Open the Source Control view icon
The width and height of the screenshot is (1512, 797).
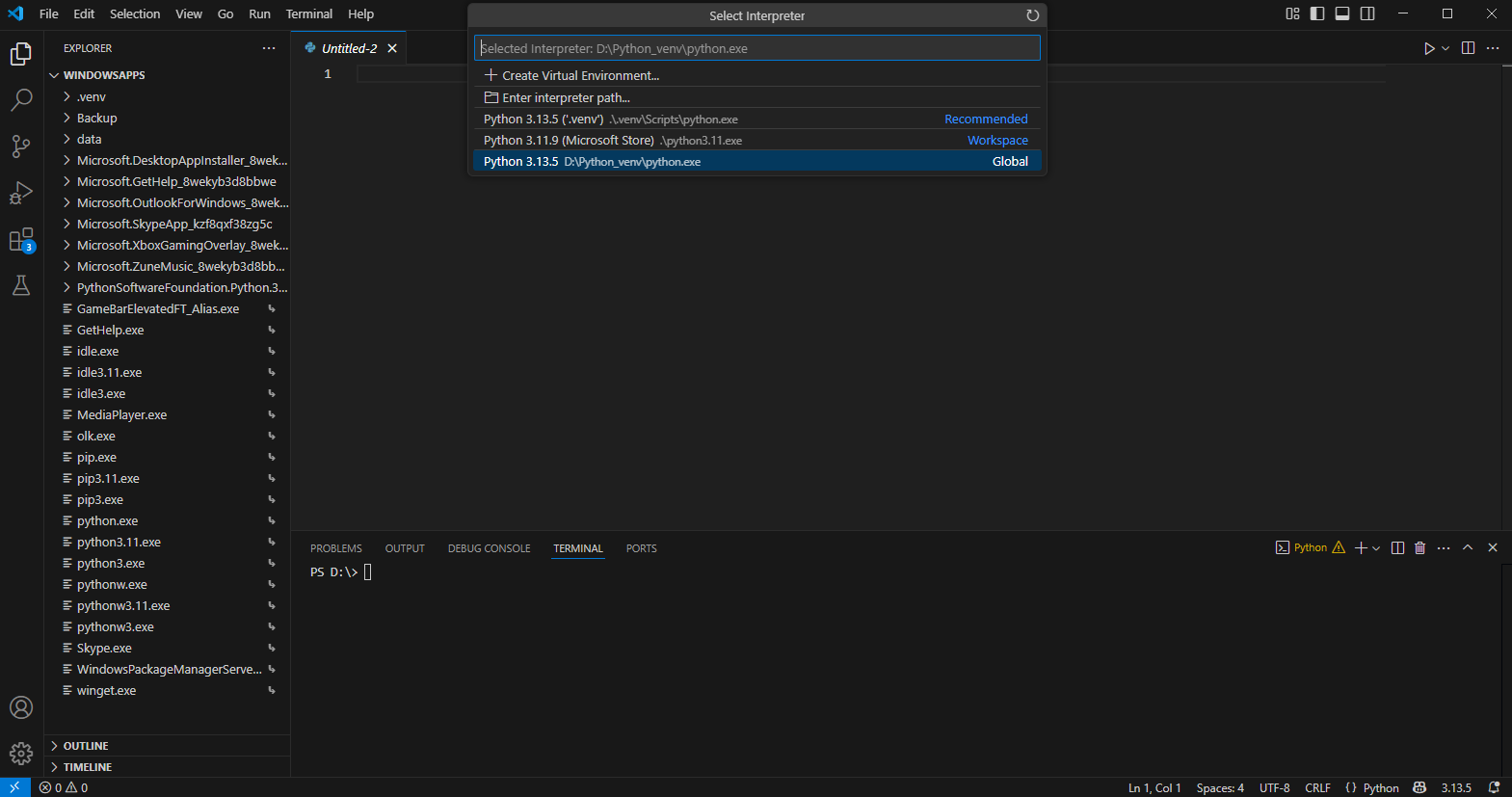point(21,146)
